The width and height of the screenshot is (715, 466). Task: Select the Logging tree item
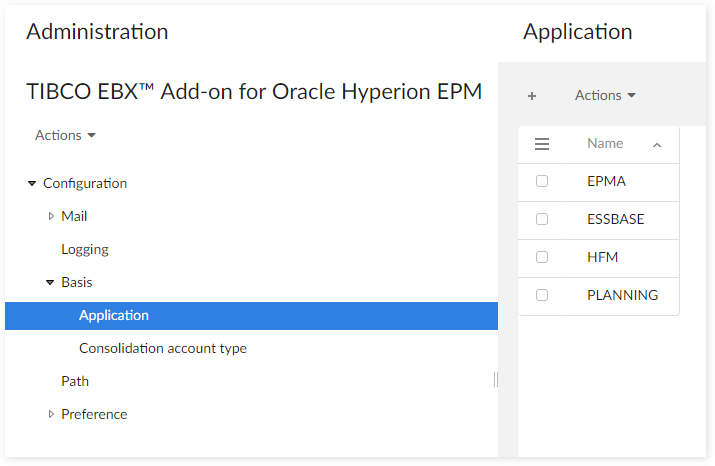[x=85, y=249]
